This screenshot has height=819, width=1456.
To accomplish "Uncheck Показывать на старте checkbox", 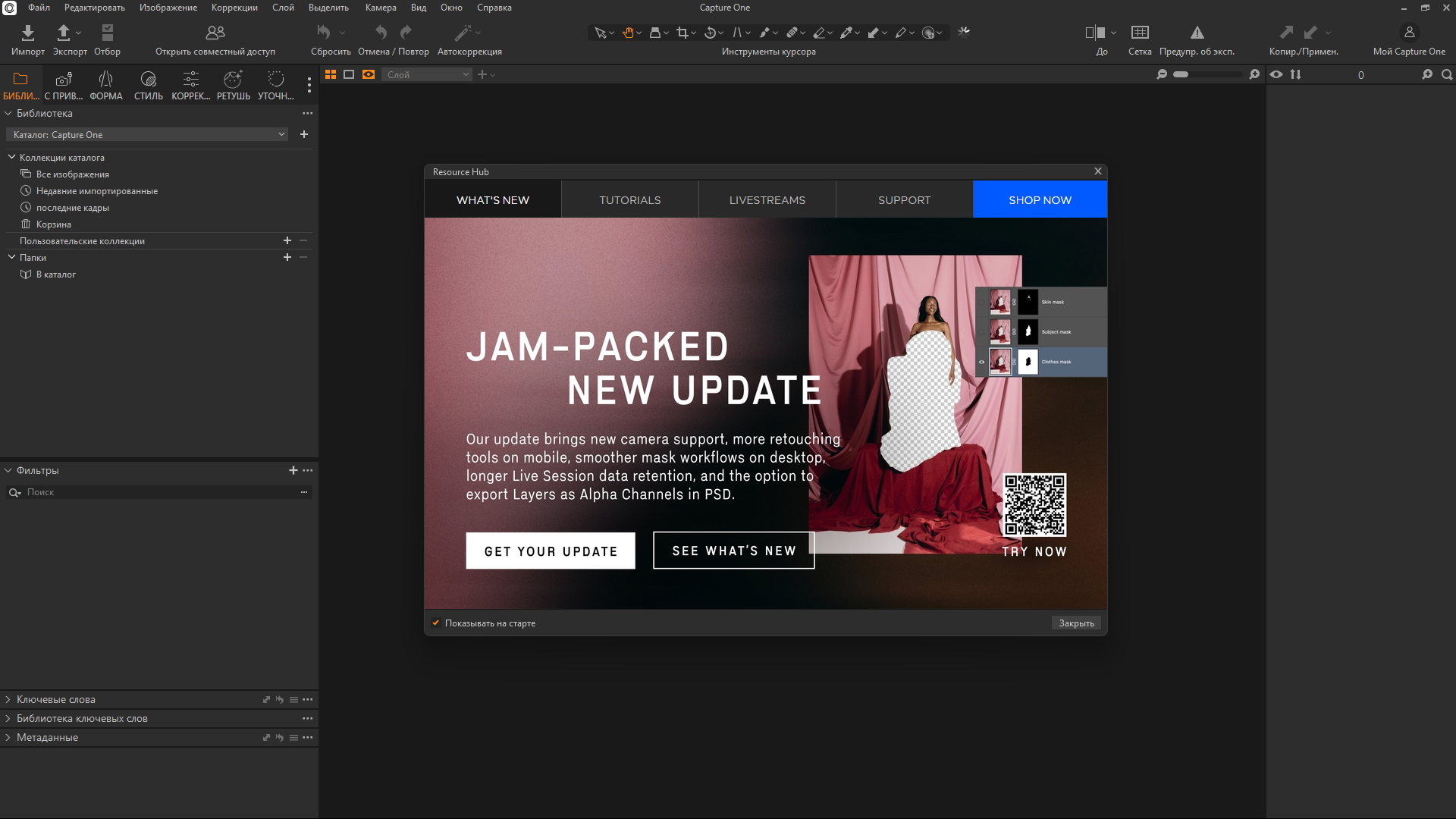I will coord(436,623).
